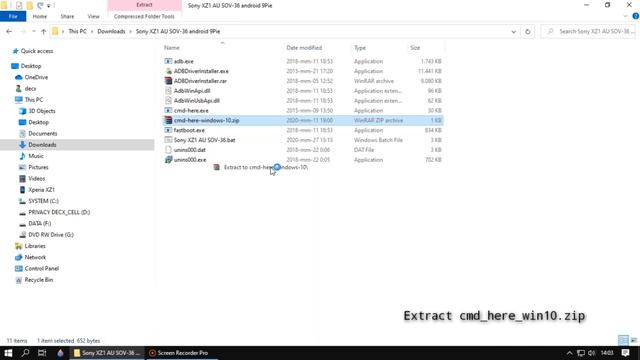The width and height of the screenshot is (640, 360).
Task: Click the Extract contextual tab header
Action: click(x=144, y=5)
